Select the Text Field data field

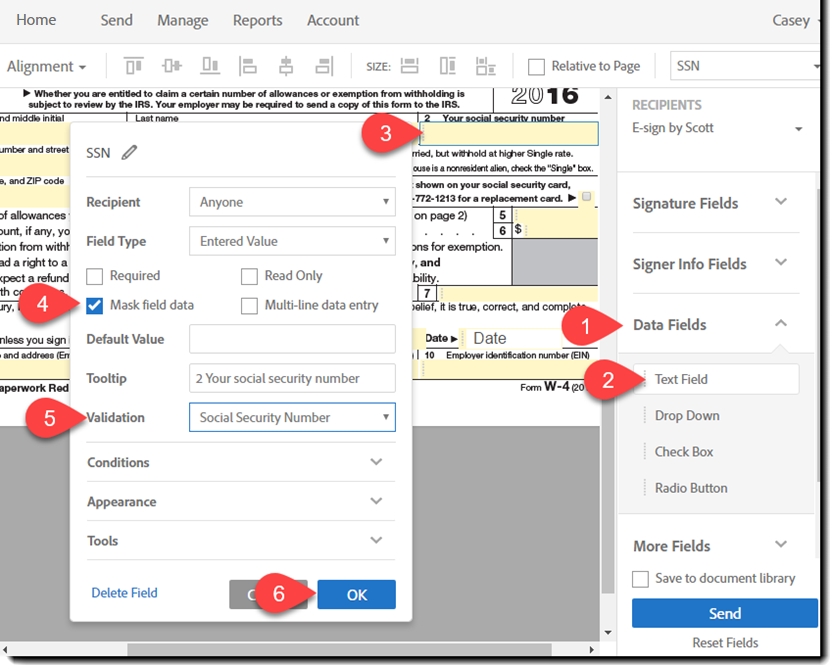(717, 379)
